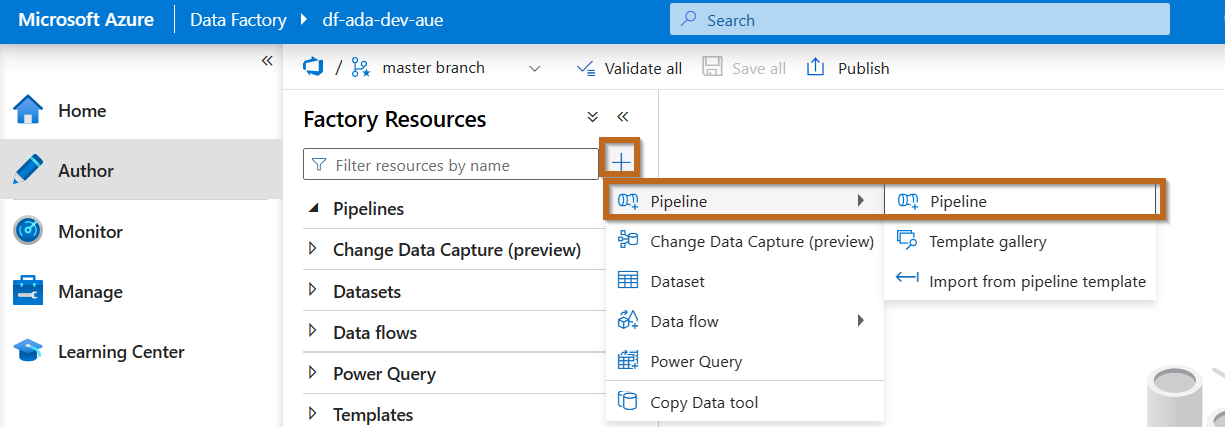The height and width of the screenshot is (427, 1225).
Task: Click the Learning Center graduation cap icon
Action: (28, 352)
